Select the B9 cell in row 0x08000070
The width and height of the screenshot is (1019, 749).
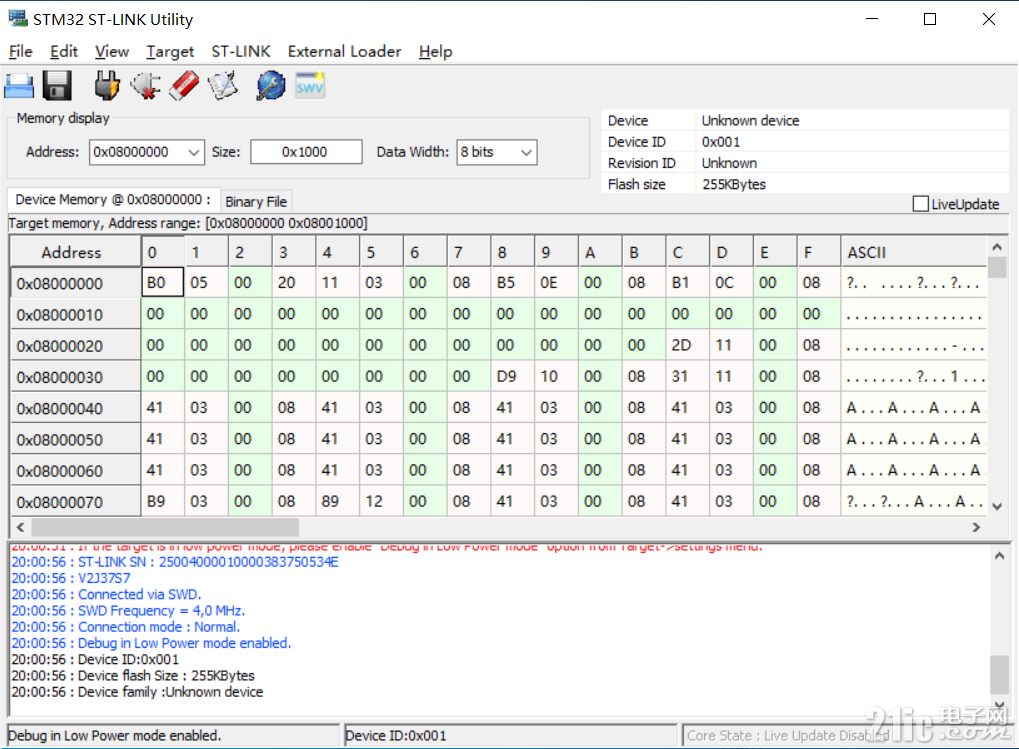(x=162, y=501)
